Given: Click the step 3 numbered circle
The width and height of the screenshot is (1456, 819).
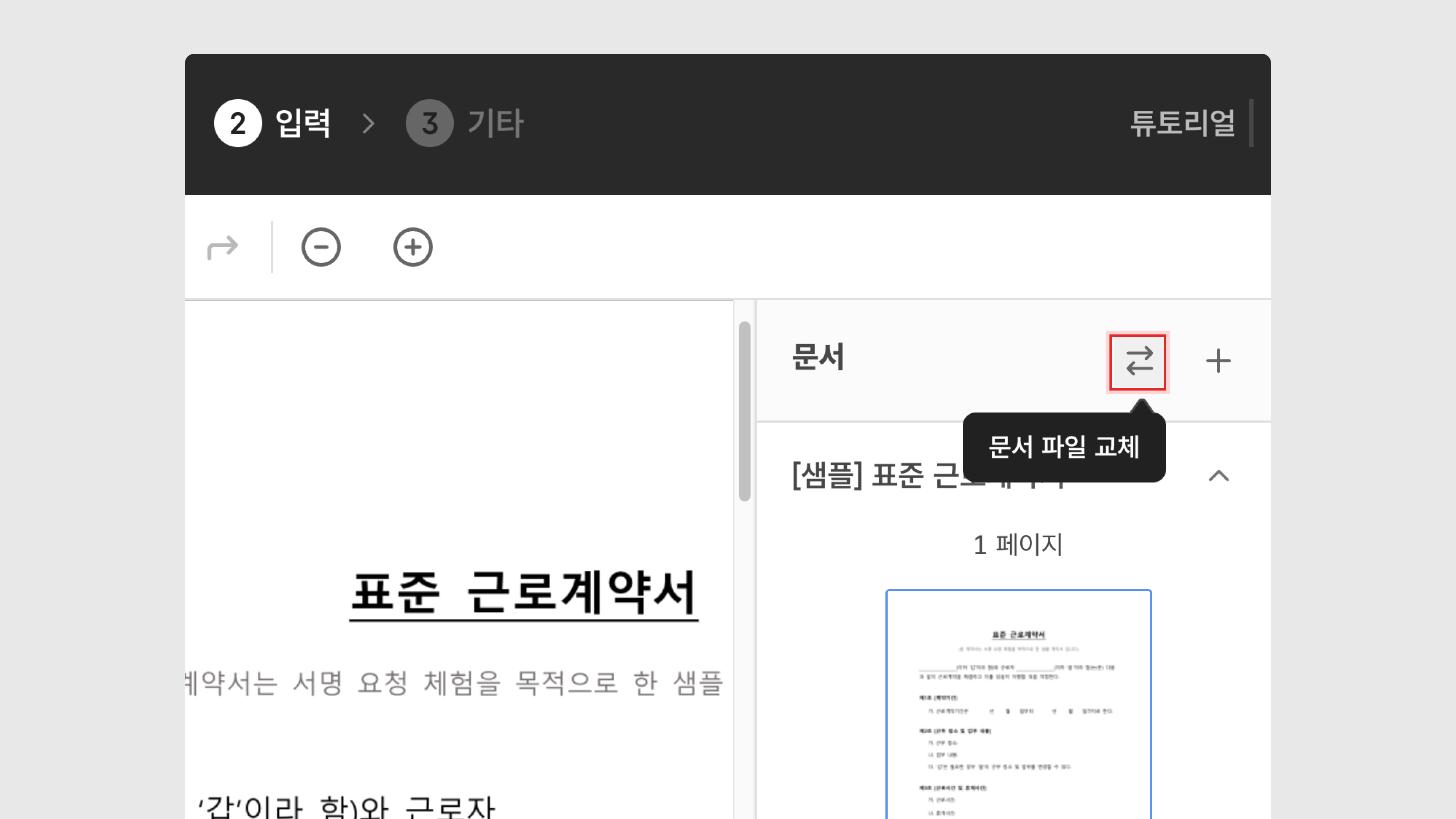Looking at the screenshot, I should 430,123.
